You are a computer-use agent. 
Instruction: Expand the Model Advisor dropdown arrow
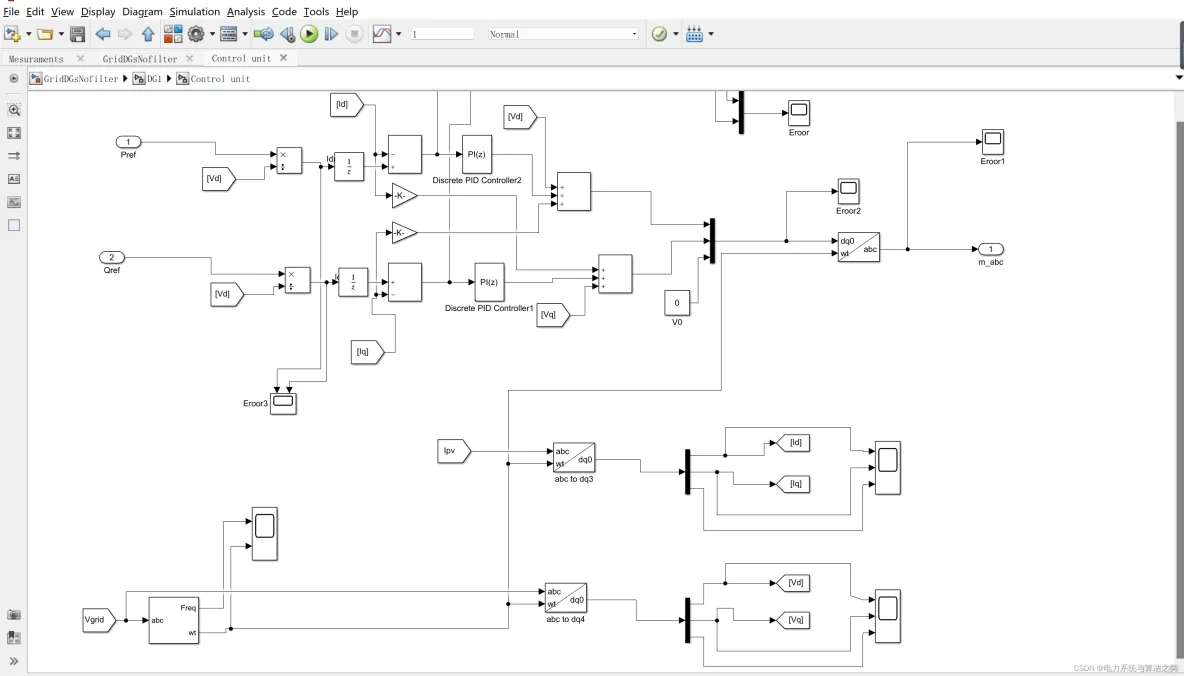(676, 34)
